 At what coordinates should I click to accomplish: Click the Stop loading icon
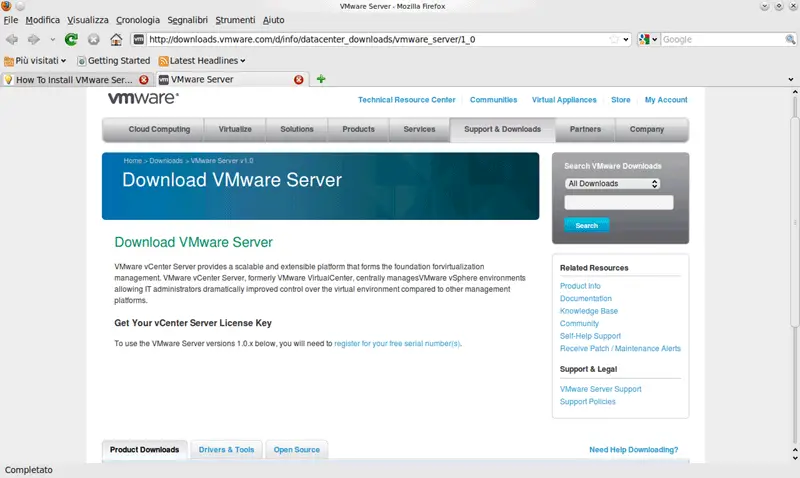tap(93, 39)
